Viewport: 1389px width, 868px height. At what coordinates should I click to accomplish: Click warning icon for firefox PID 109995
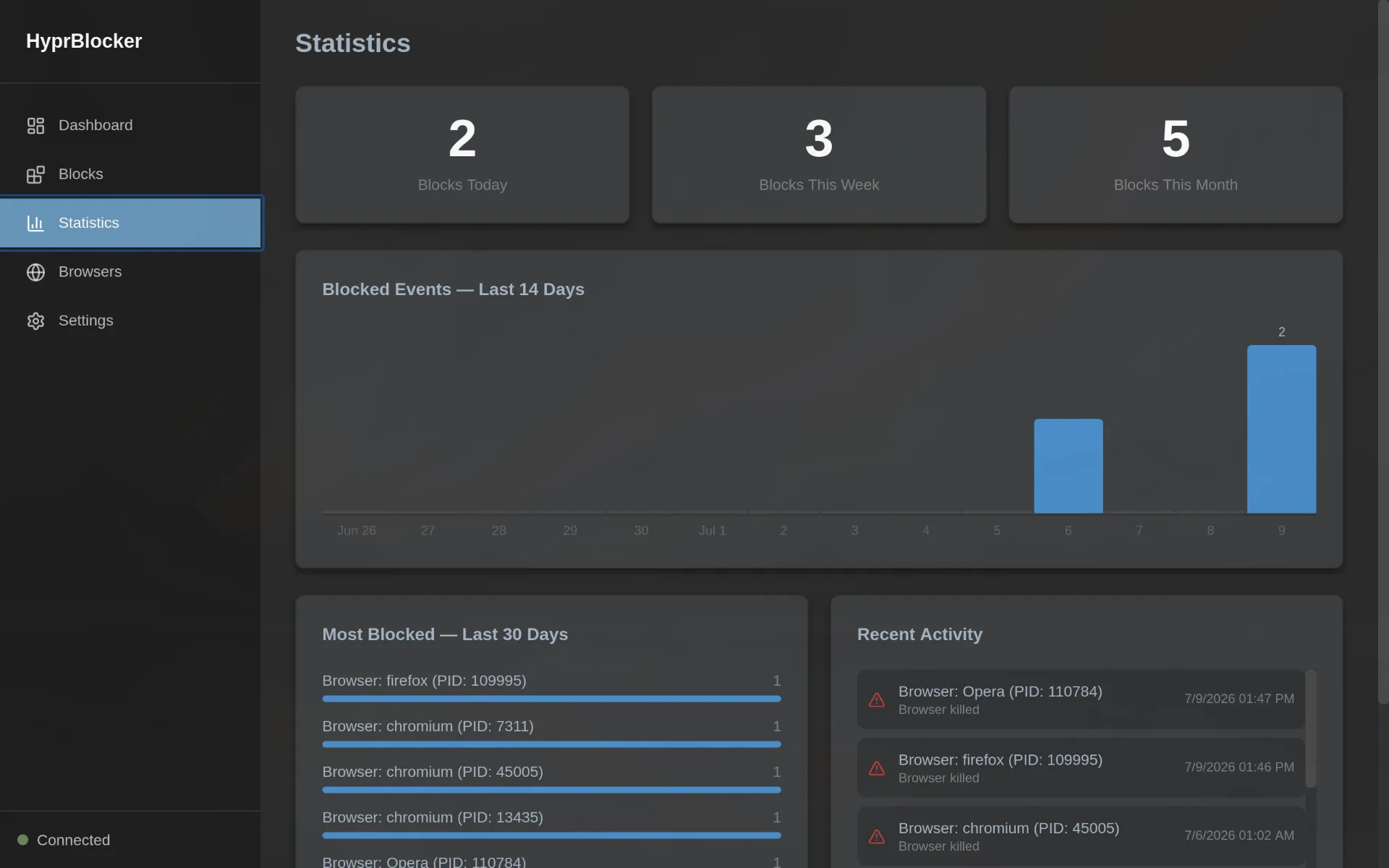876,768
